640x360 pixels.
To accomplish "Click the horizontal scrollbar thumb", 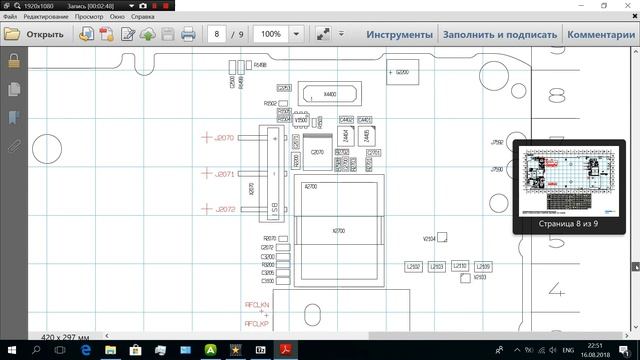I will 496,336.
